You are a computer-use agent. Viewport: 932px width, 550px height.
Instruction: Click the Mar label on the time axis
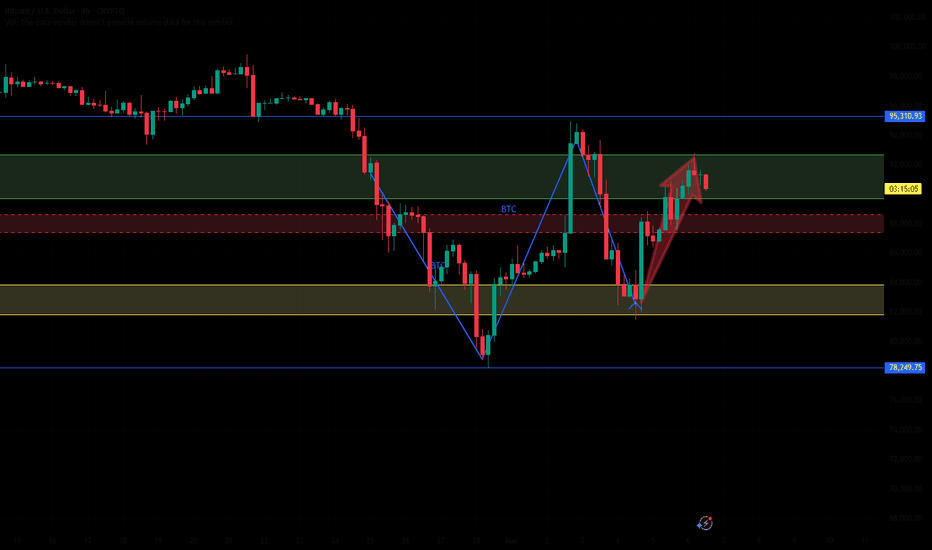pyautogui.click(x=511, y=540)
